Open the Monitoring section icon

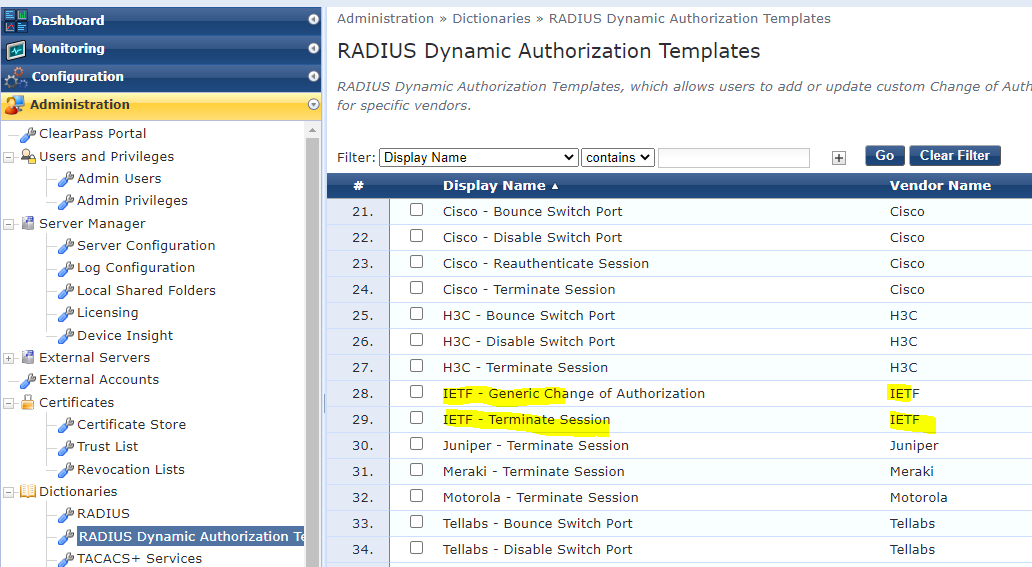(16, 49)
